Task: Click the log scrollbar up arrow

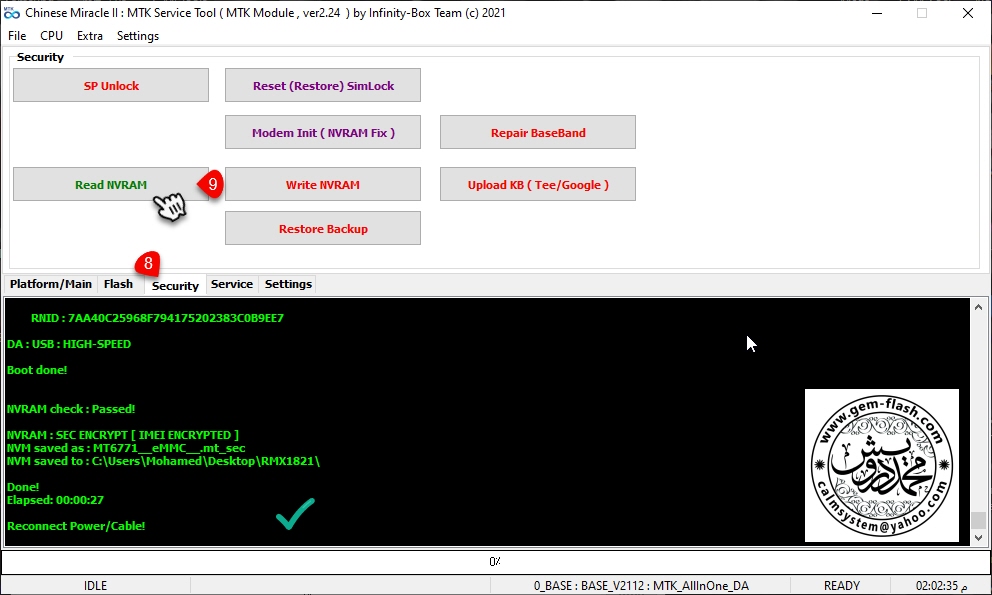Action: click(x=978, y=307)
